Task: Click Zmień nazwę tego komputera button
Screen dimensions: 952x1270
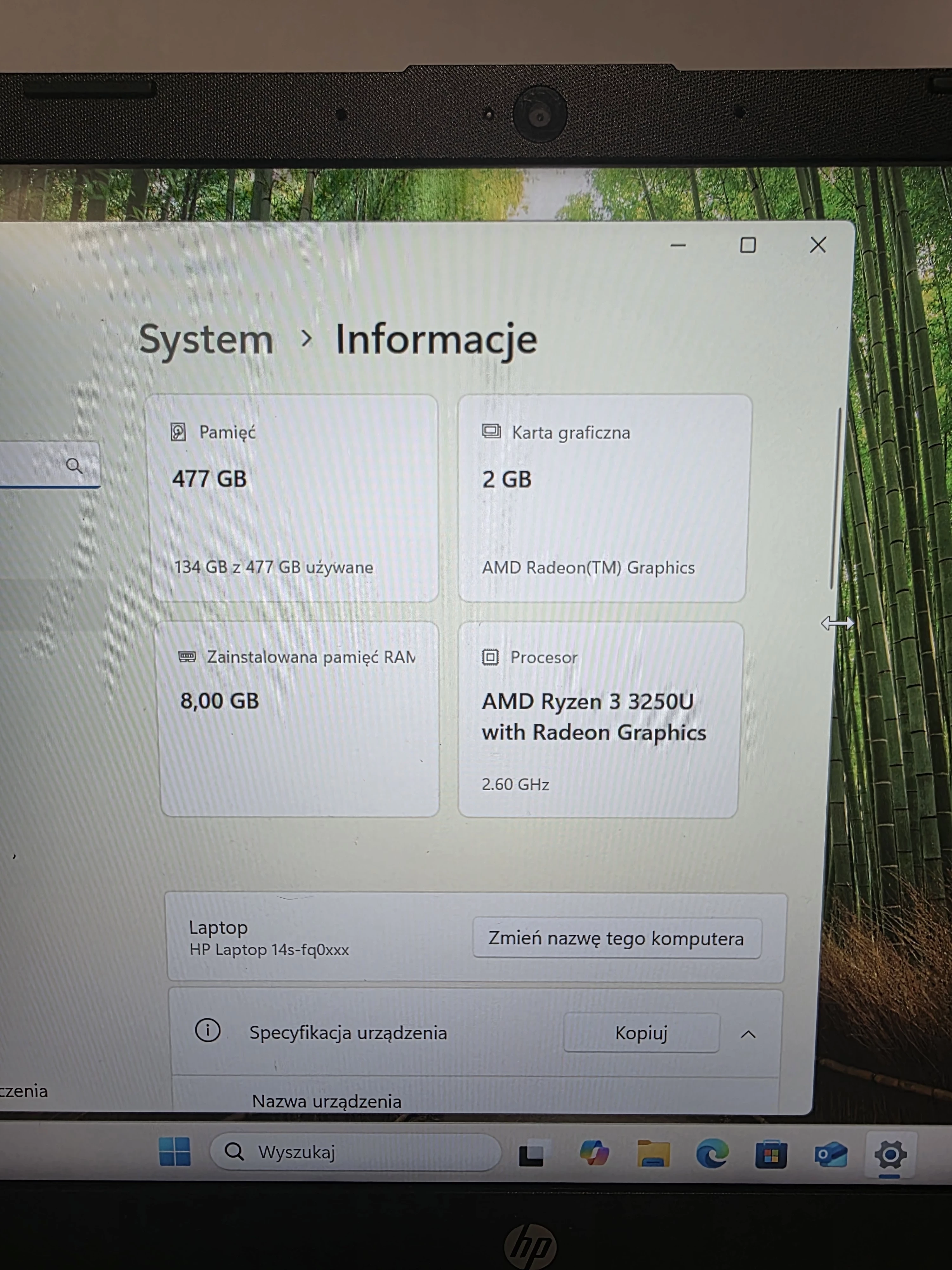Action: (616, 938)
